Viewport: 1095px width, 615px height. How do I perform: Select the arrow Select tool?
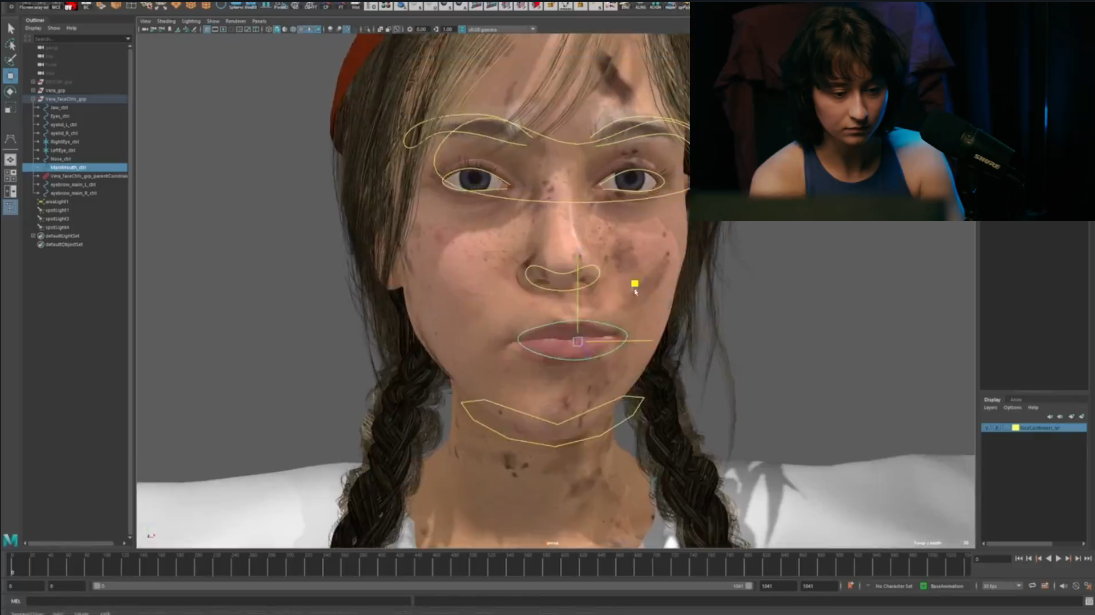[x=11, y=28]
